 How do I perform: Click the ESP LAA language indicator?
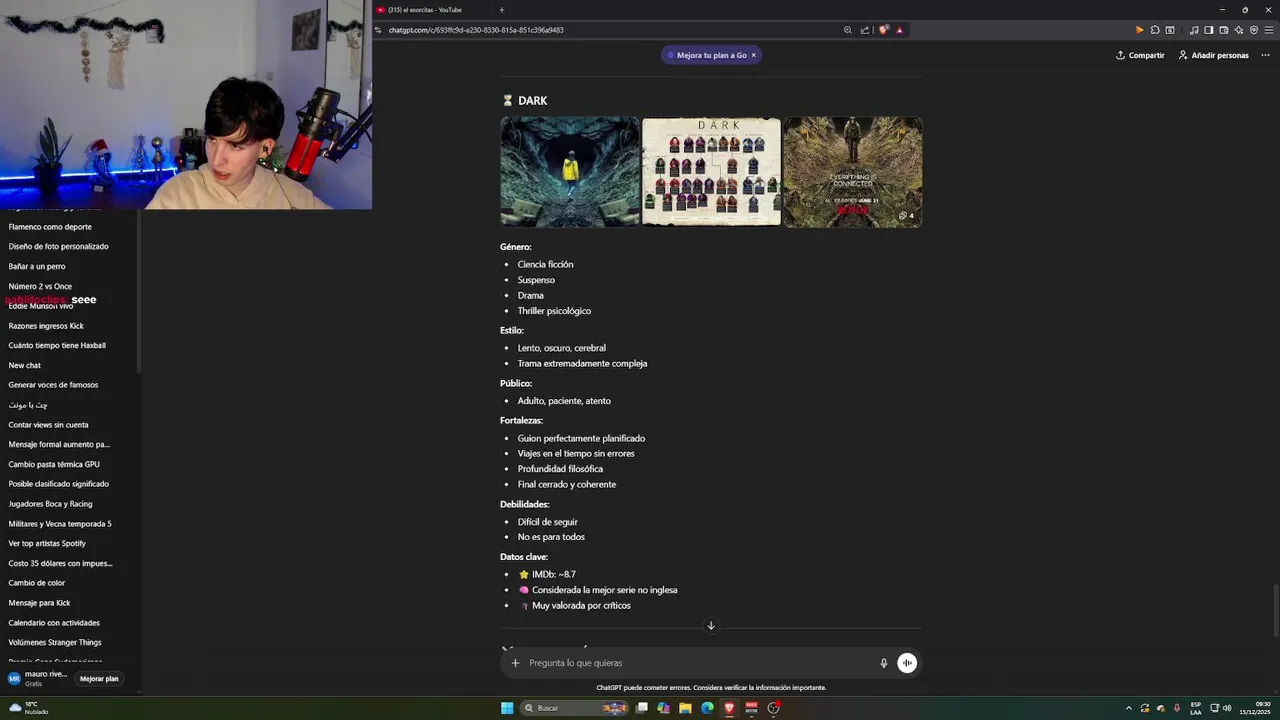1195,708
